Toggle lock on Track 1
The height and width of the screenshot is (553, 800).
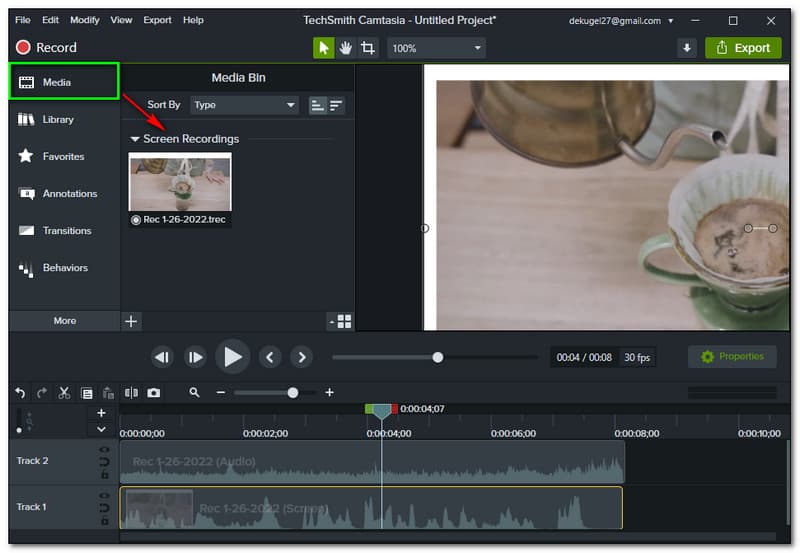104,520
